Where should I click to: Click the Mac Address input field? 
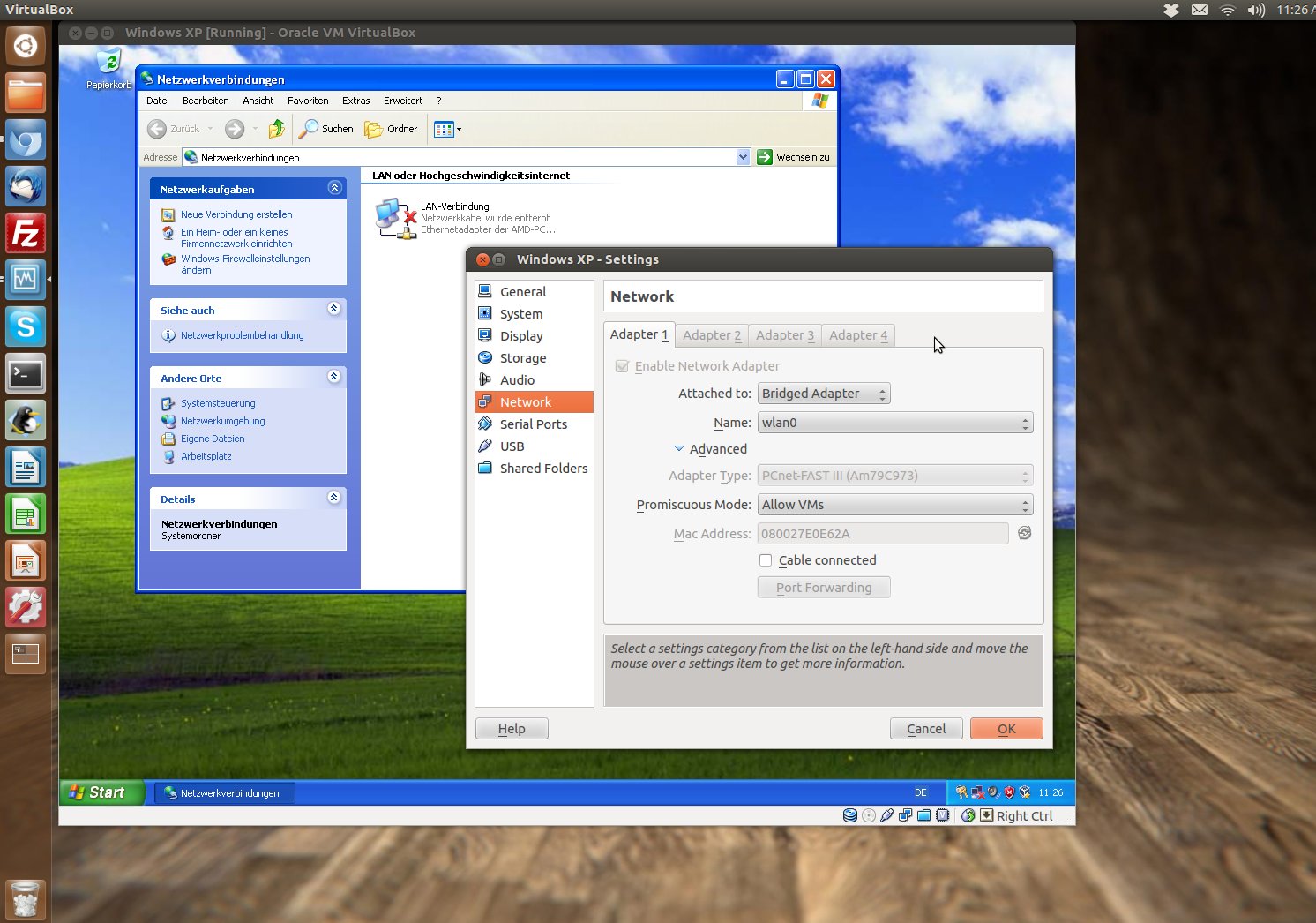tap(883, 534)
